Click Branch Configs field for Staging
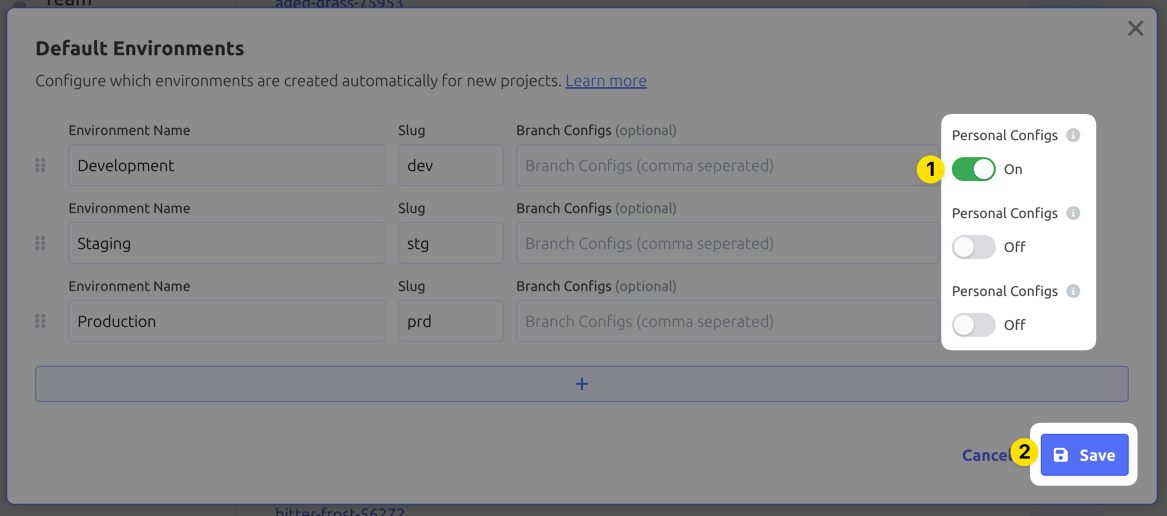The height and width of the screenshot is (516, 1167). tap(728, 243)
